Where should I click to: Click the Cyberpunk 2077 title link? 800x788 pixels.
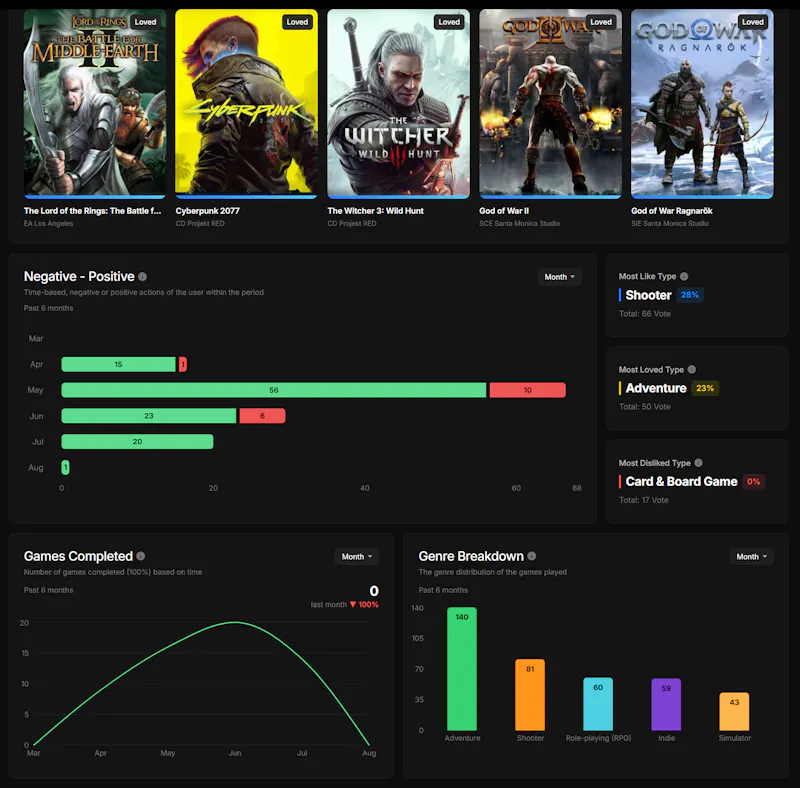click(x=208, y=211)
